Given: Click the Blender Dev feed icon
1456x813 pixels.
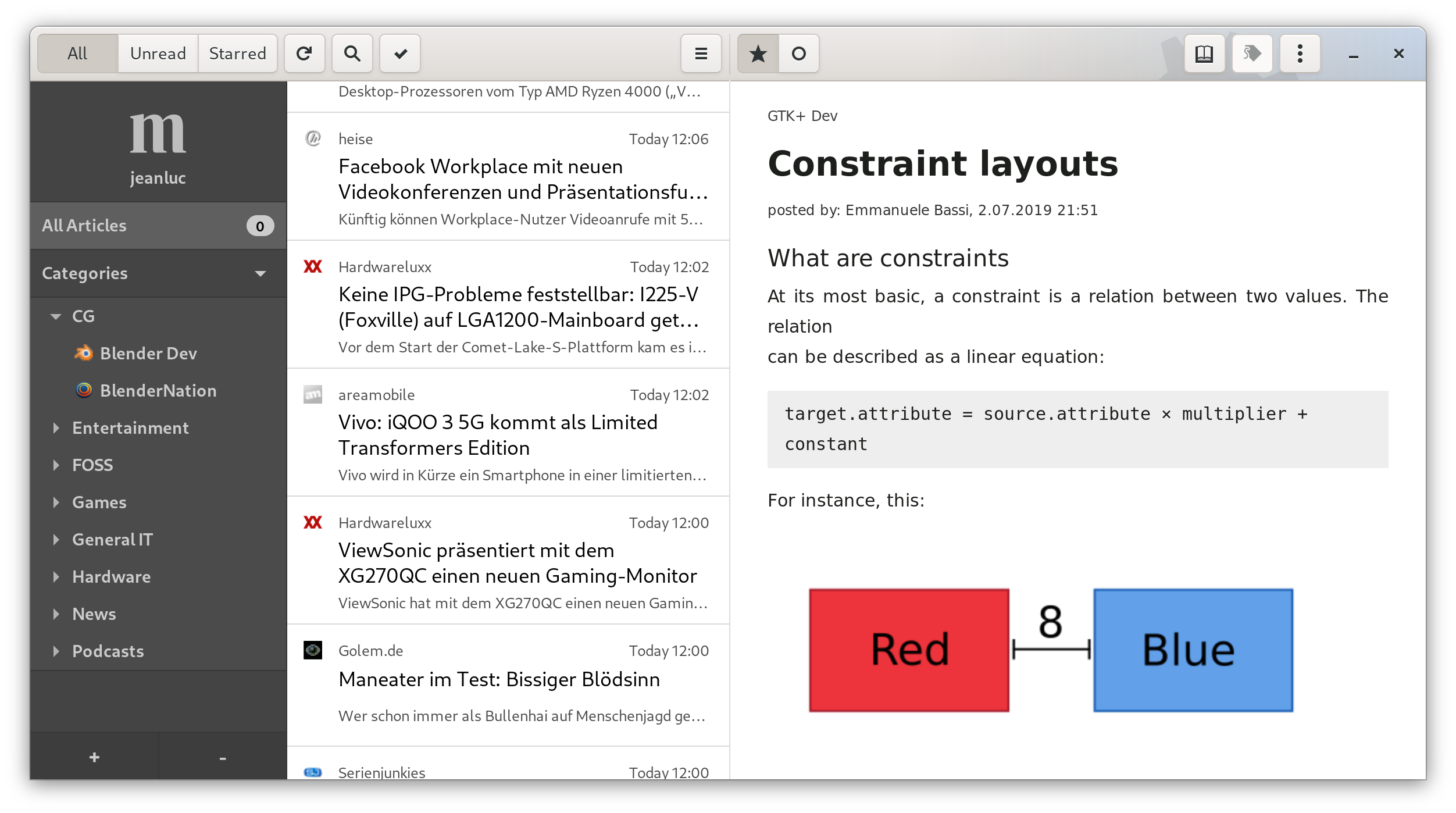Looking at the screenshot, I should click(x=84, y=353).
